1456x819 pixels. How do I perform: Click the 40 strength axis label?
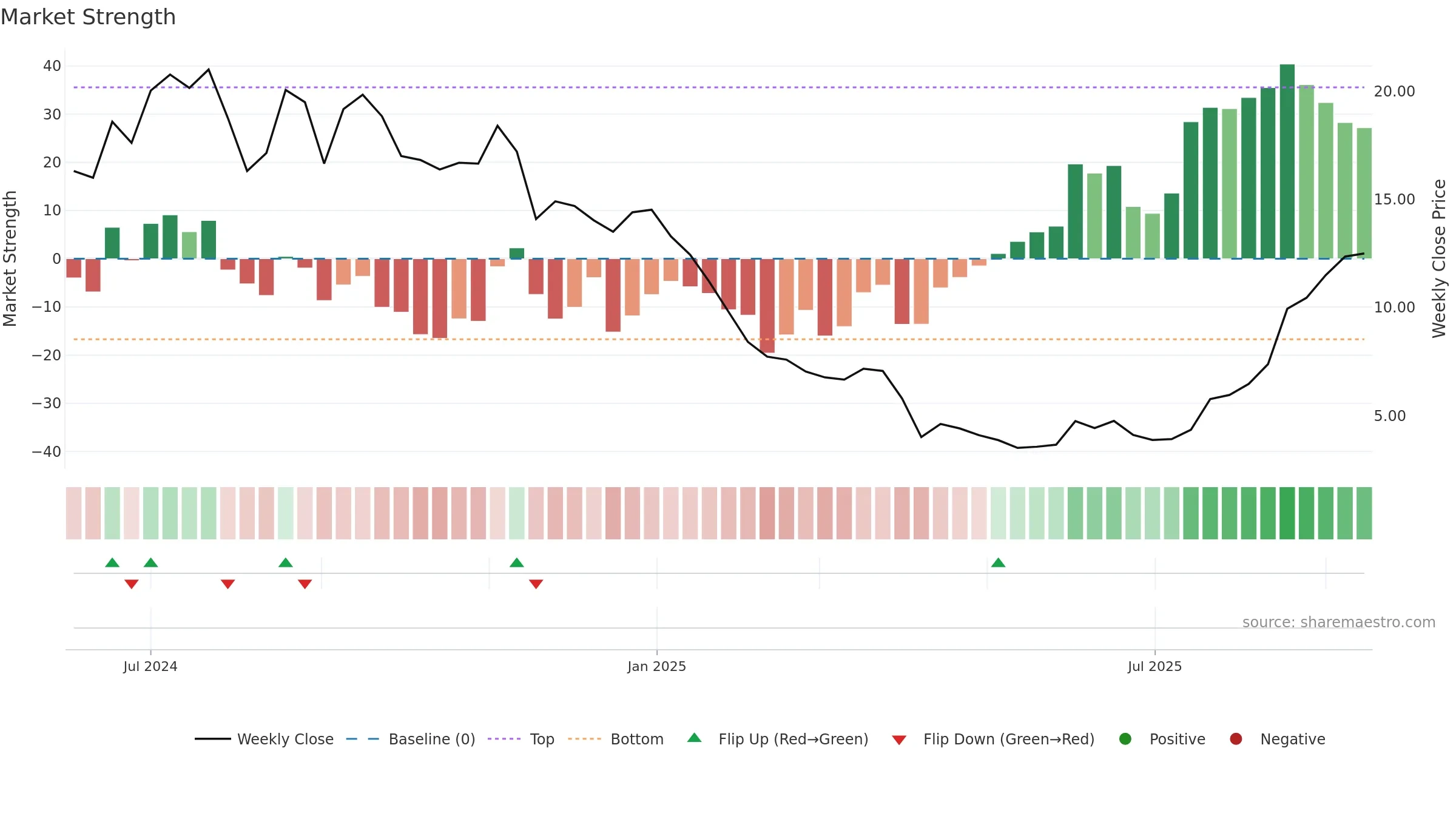(52, 66)
